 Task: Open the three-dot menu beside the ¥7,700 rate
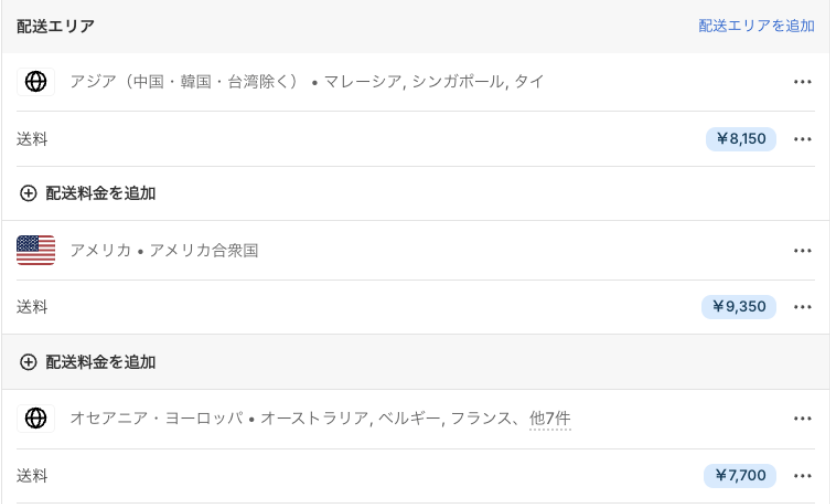802,475
